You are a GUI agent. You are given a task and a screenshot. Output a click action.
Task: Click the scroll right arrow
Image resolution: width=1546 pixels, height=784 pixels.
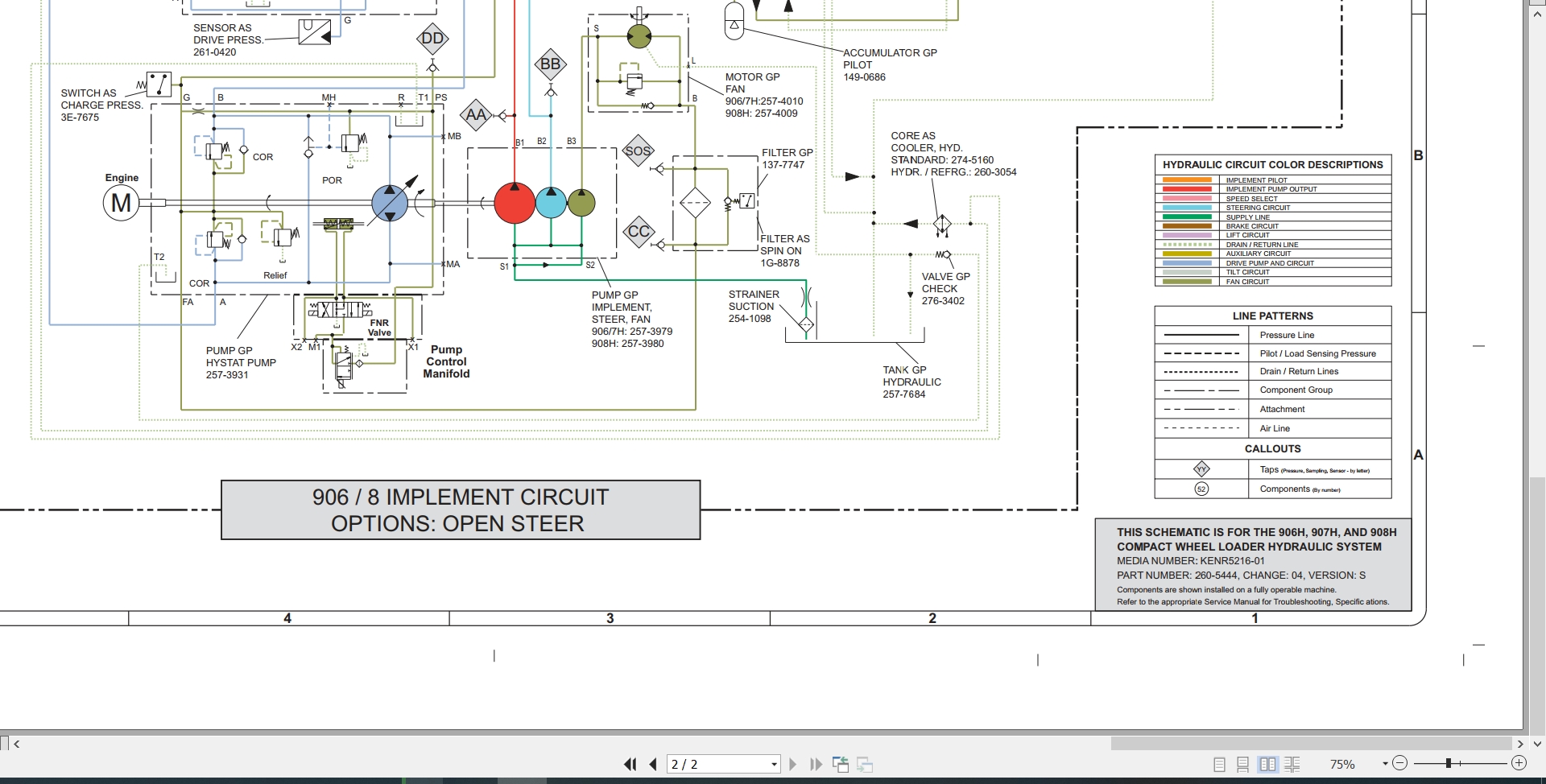tap(1520, 744)
